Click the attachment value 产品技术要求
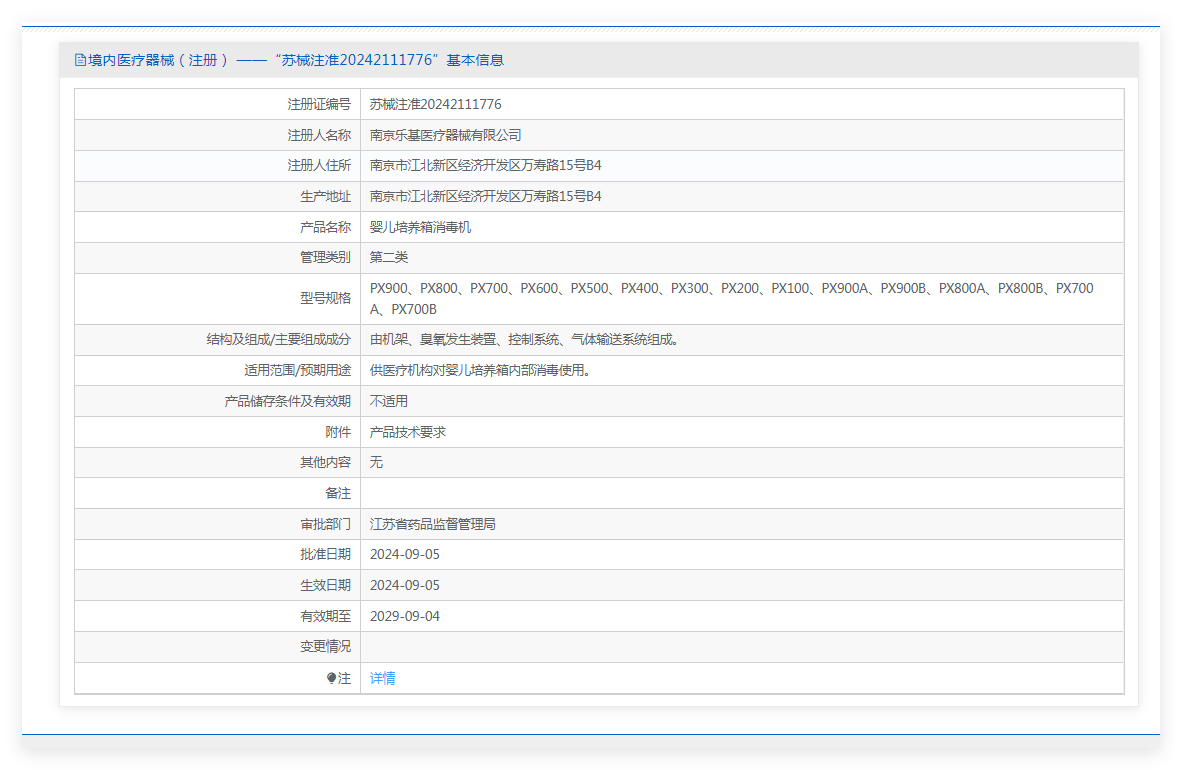 (408, 432)
